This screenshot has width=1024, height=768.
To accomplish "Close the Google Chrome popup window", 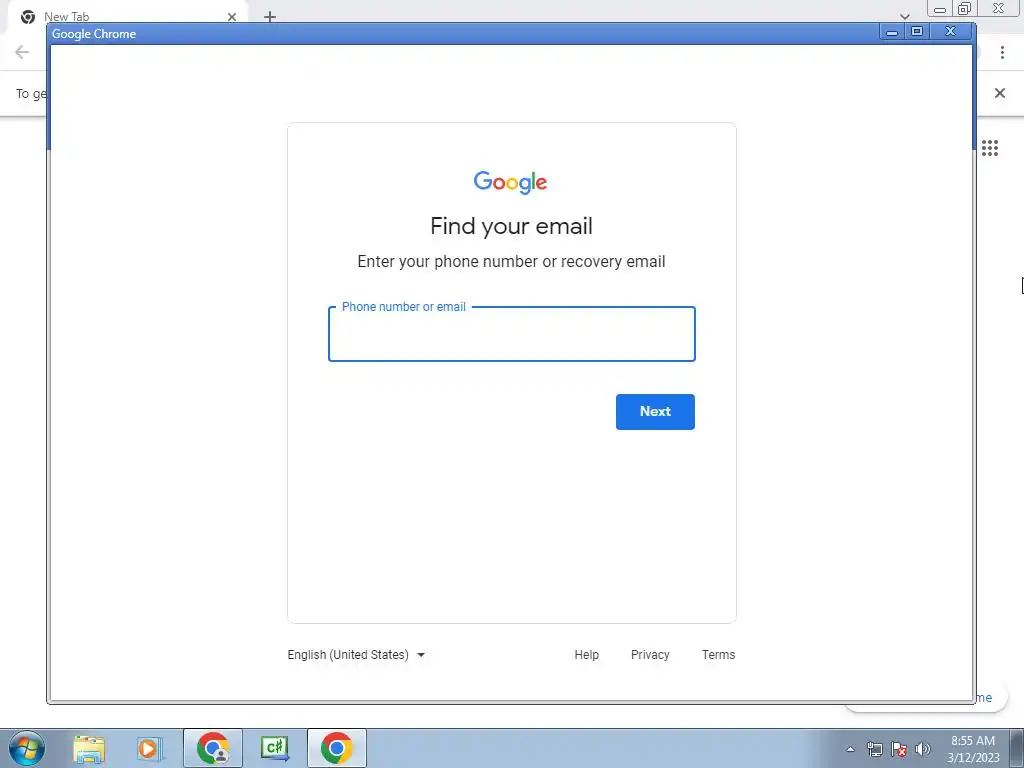I will point(951,31).
